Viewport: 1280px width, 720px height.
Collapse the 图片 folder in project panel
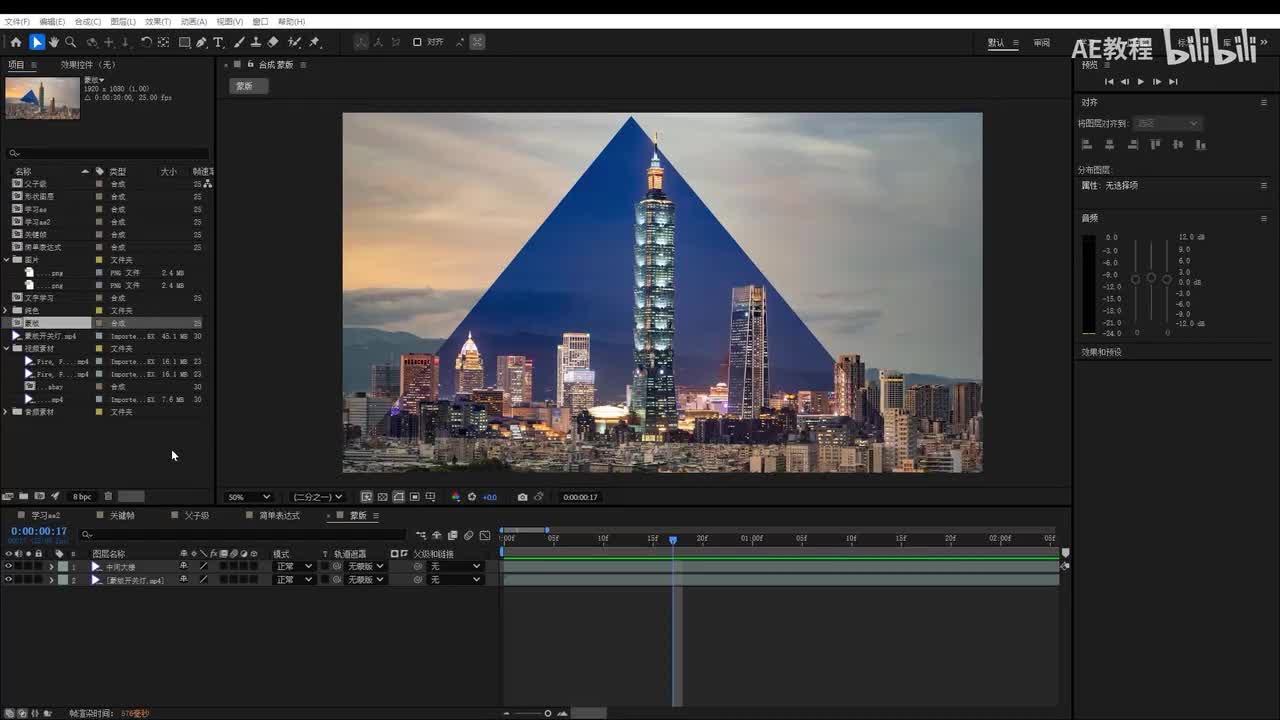[x=6, y=260]
